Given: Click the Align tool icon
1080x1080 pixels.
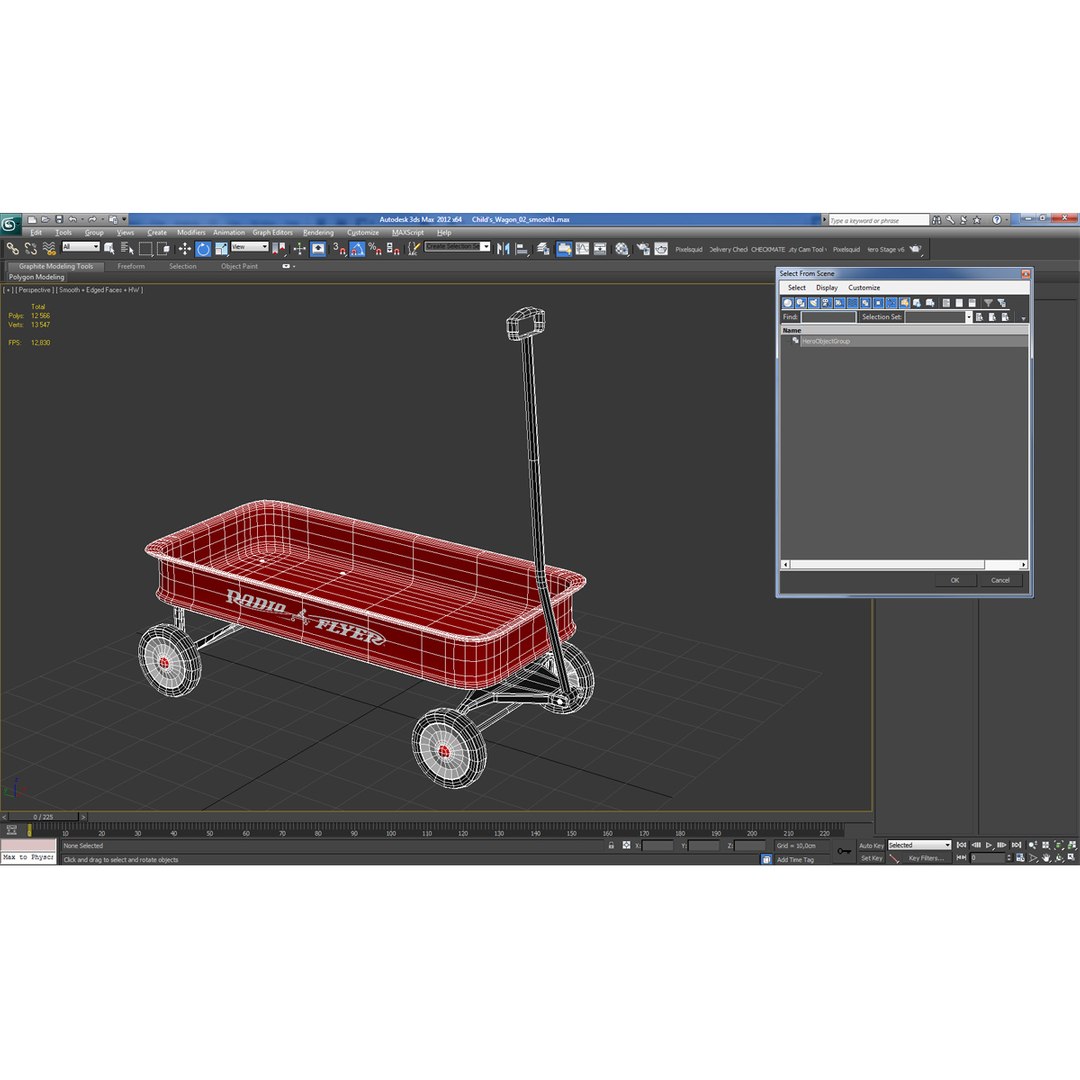Looking at the screenshot, I should (522, 249).
